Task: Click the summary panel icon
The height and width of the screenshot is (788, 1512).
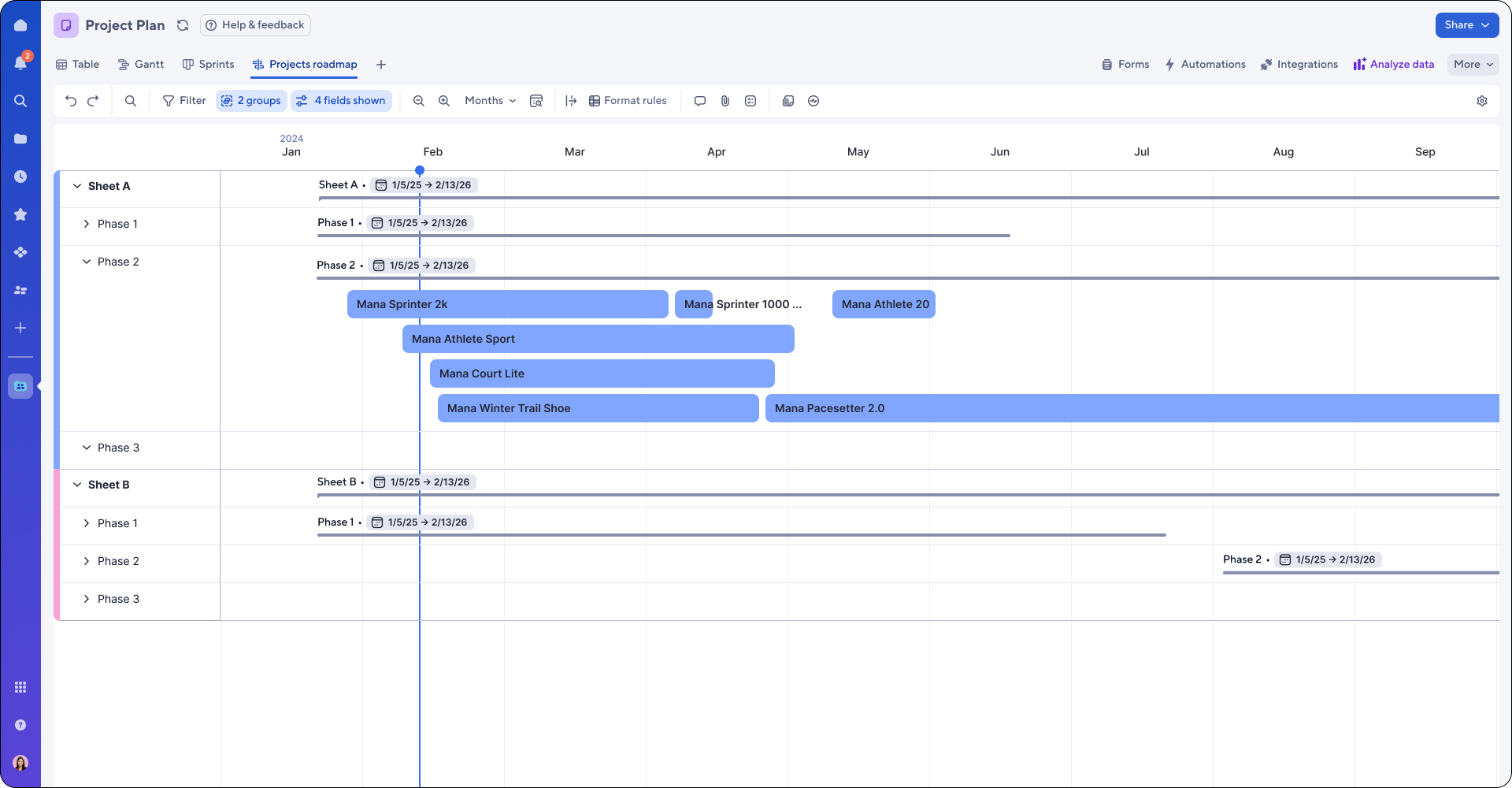Action: coord(788,101)
